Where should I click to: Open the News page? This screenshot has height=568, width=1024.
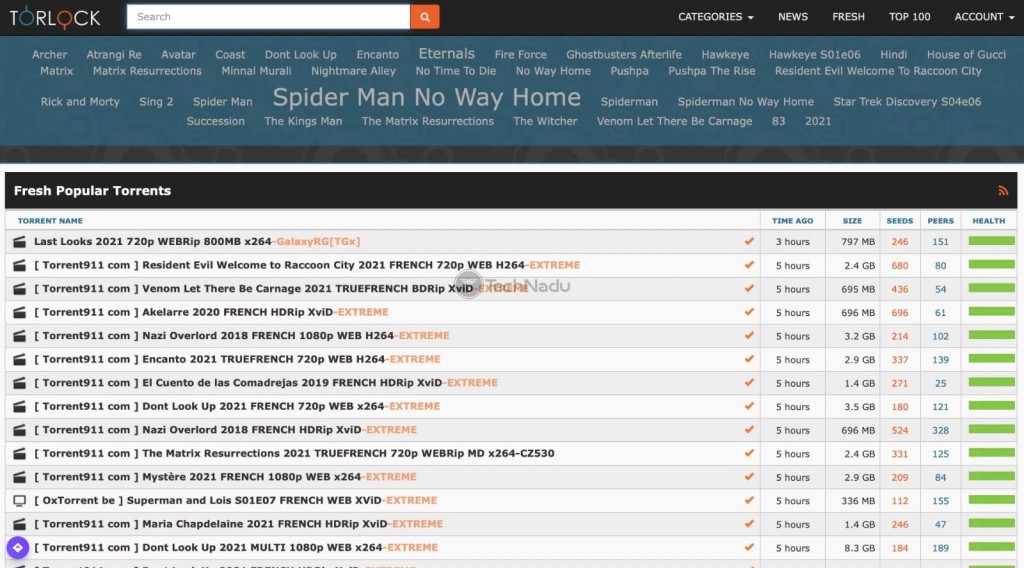point(793,17)
